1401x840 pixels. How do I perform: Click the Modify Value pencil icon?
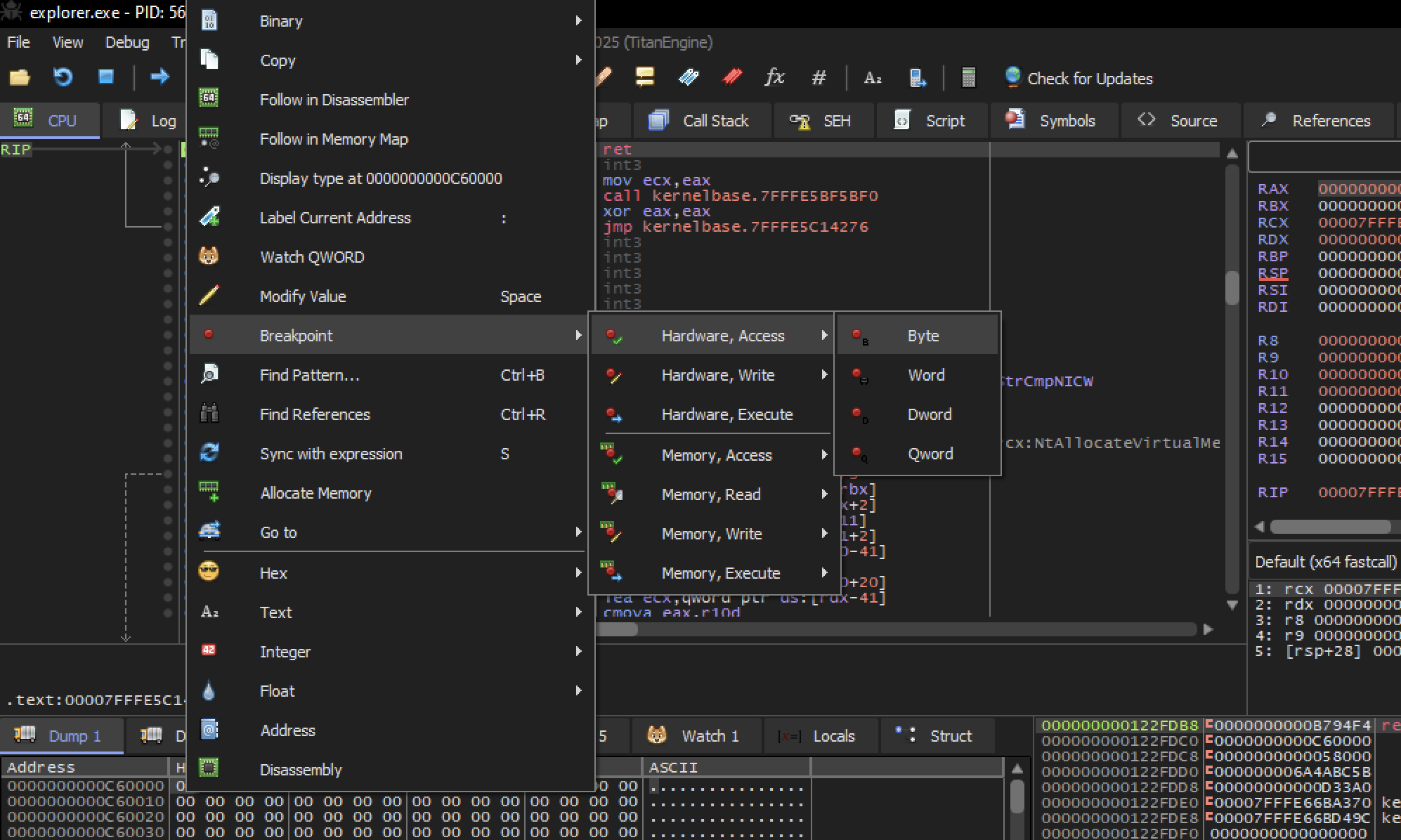coord(209,295)
